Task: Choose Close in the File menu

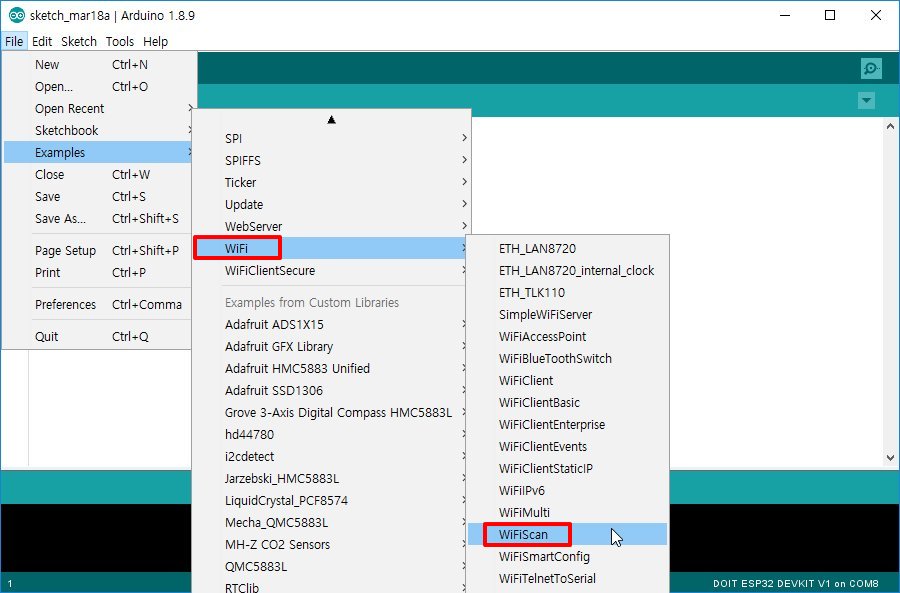Action: (99, 175)
